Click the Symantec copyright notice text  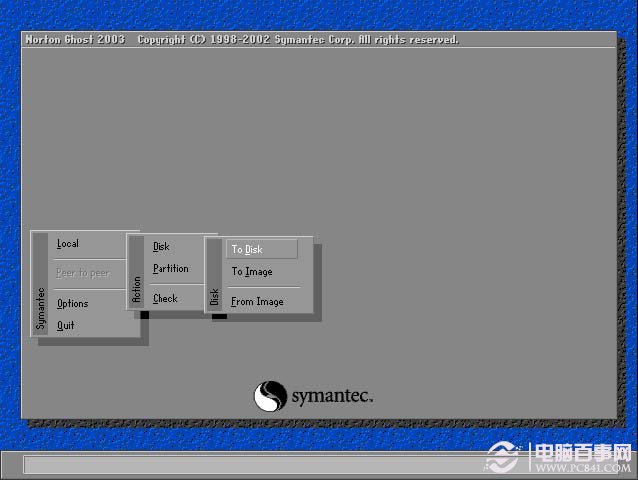(x=298, y=39)
